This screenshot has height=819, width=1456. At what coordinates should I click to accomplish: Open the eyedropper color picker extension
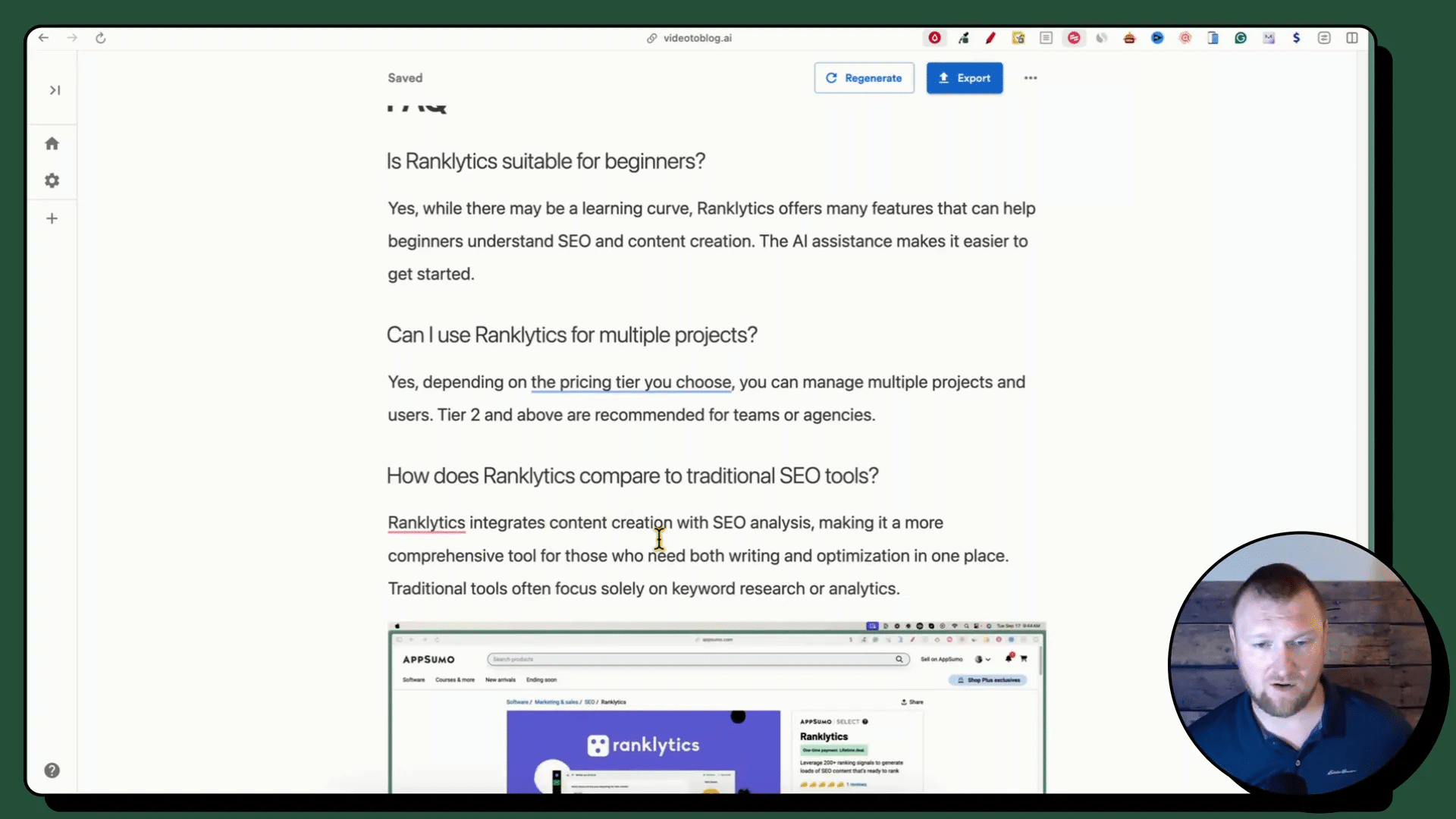click(x=963, y=38)
